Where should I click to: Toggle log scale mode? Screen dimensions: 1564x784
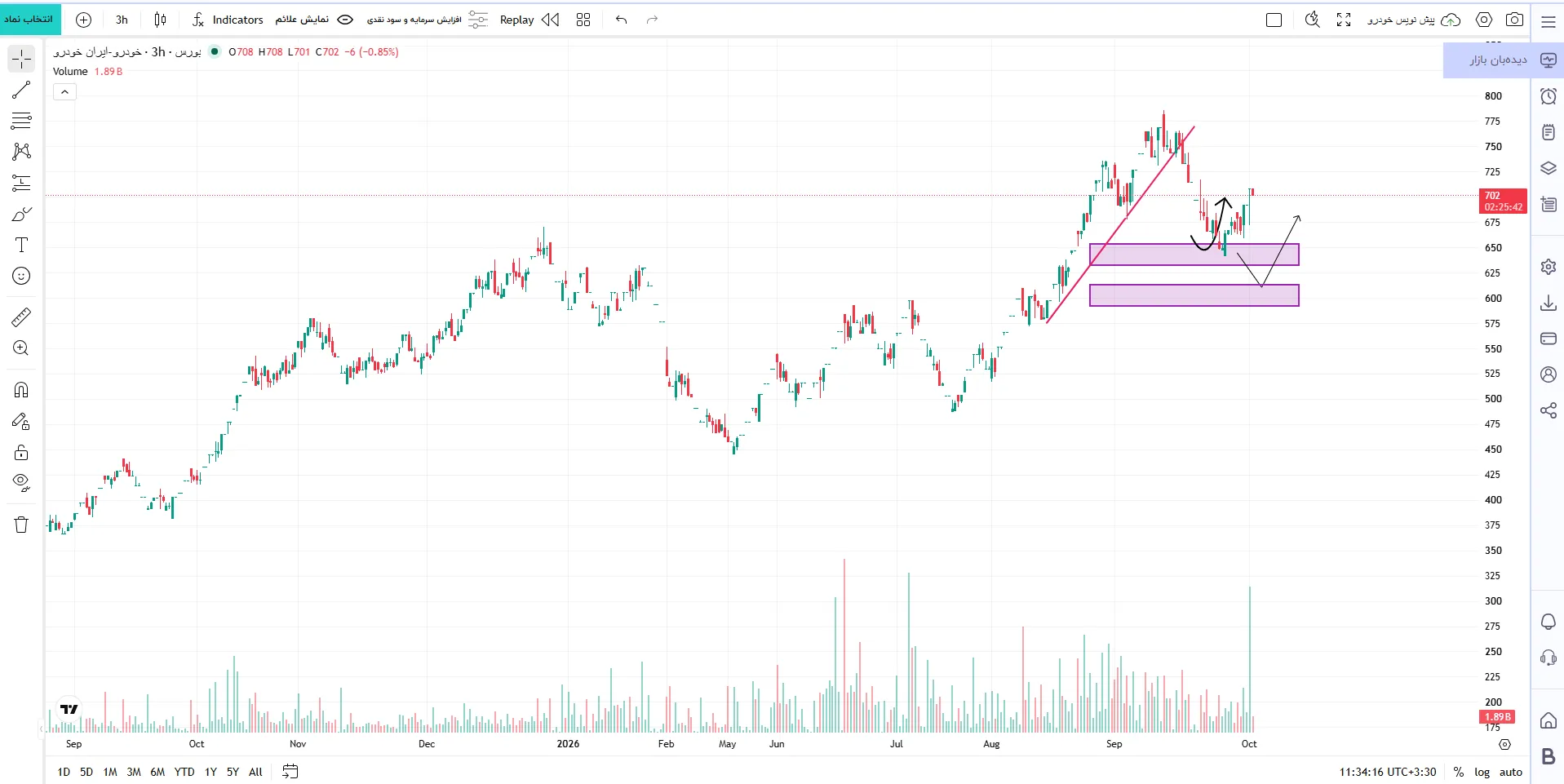1482,772
